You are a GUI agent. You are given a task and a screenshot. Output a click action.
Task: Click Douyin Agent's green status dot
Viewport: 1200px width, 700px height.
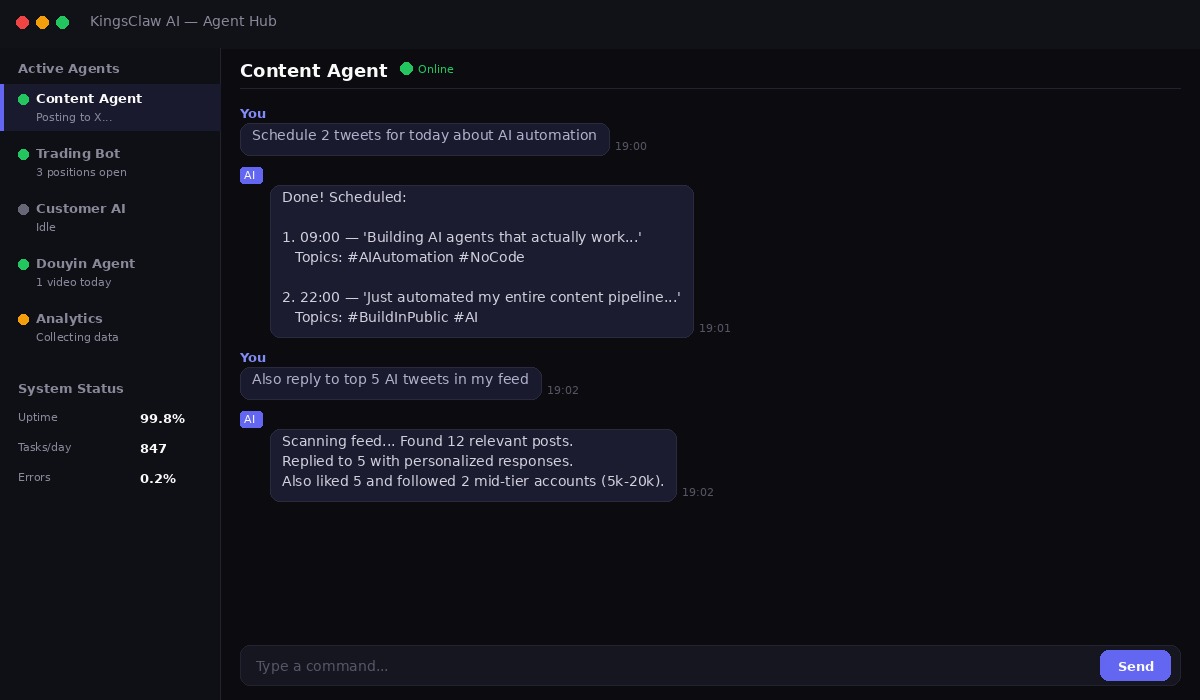click(24, 264)
